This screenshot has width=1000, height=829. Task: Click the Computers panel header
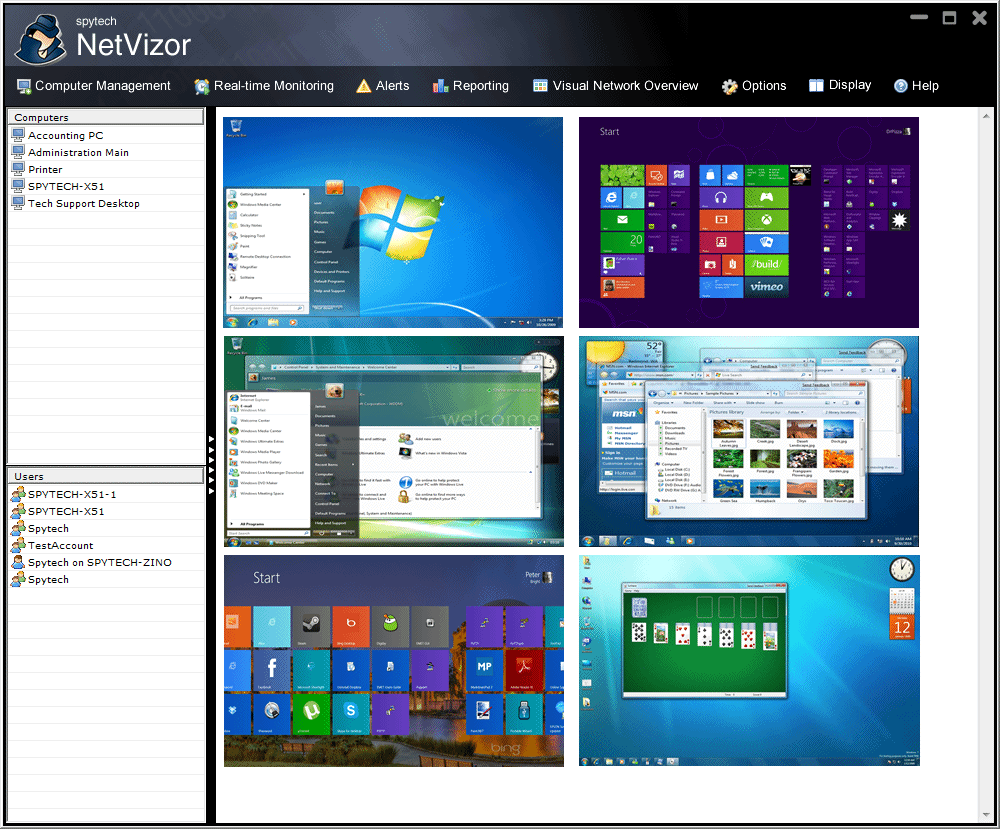coord(106,117)
